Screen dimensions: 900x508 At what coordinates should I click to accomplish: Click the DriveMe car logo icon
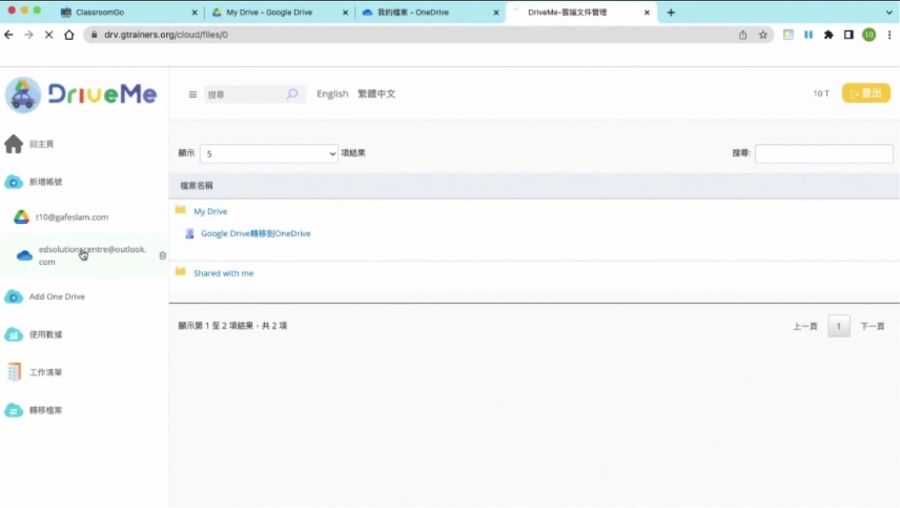23,95
